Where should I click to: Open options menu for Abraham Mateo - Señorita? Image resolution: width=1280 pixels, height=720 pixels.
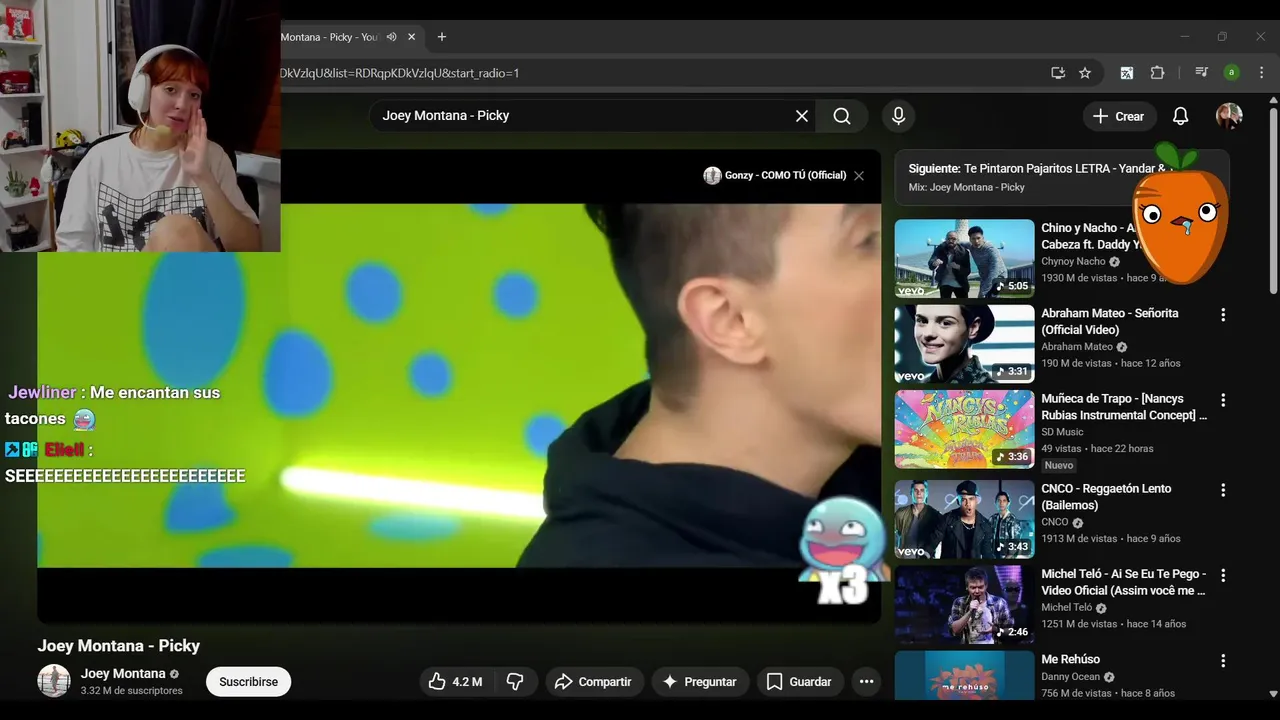tap(1222, 315)
